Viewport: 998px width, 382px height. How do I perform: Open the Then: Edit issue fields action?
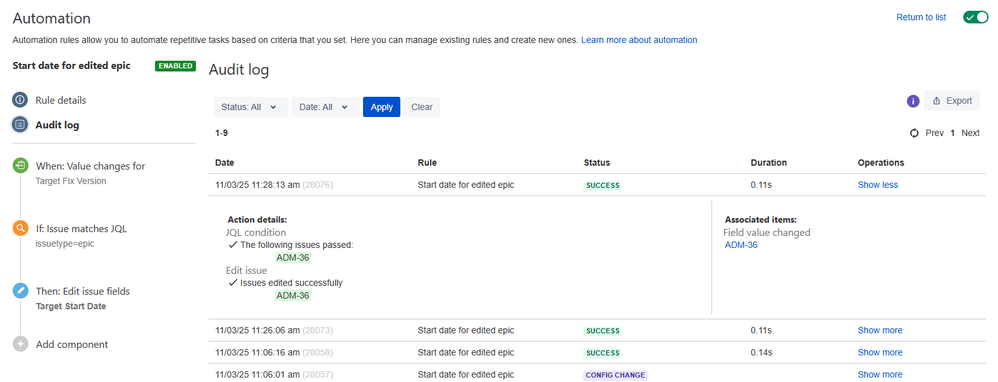point(83,292)
